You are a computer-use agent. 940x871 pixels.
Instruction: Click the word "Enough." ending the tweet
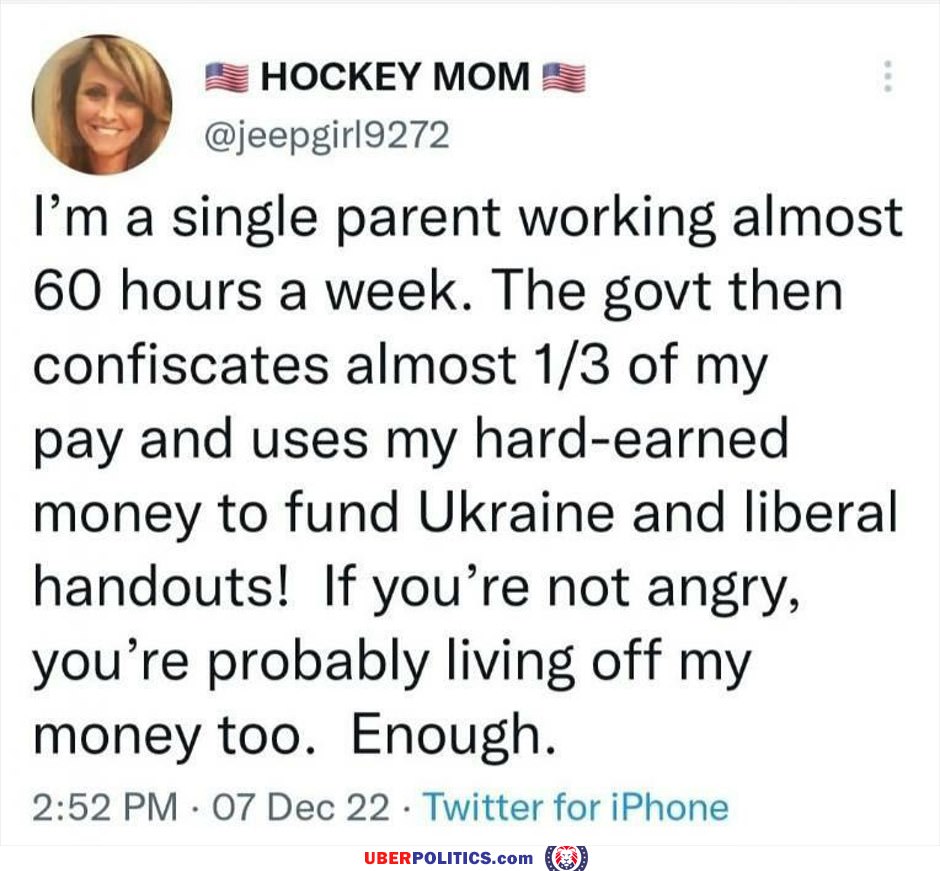click(x=451, y=735)
